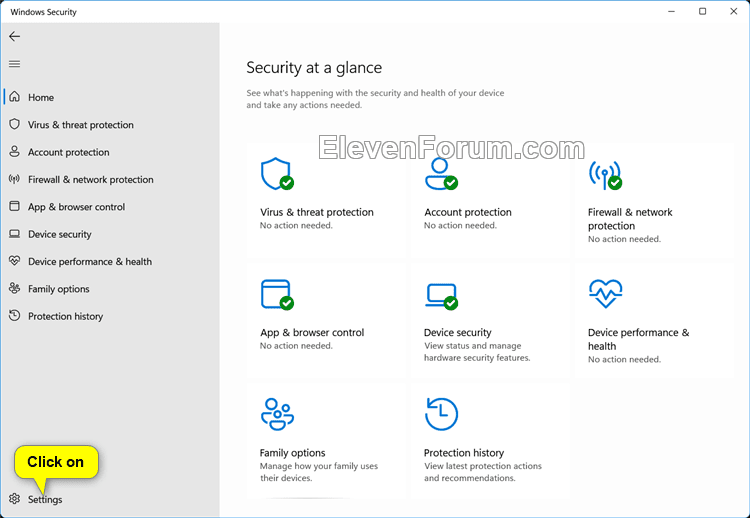Click the Family options people icon in sidebar
The image size is (750, 518).
point(15,288)
